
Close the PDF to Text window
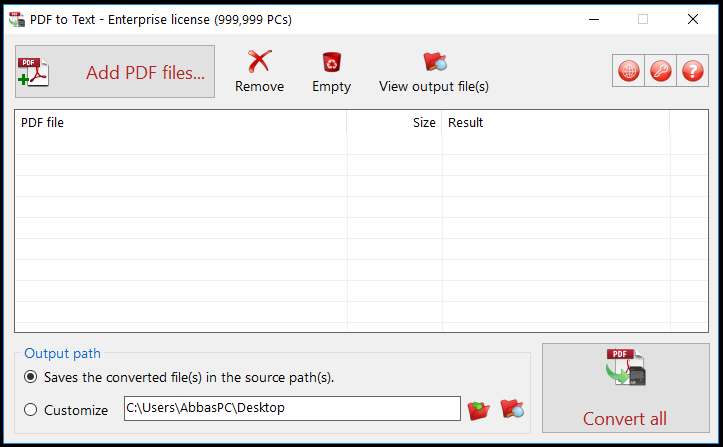click(x=693, y=19)
